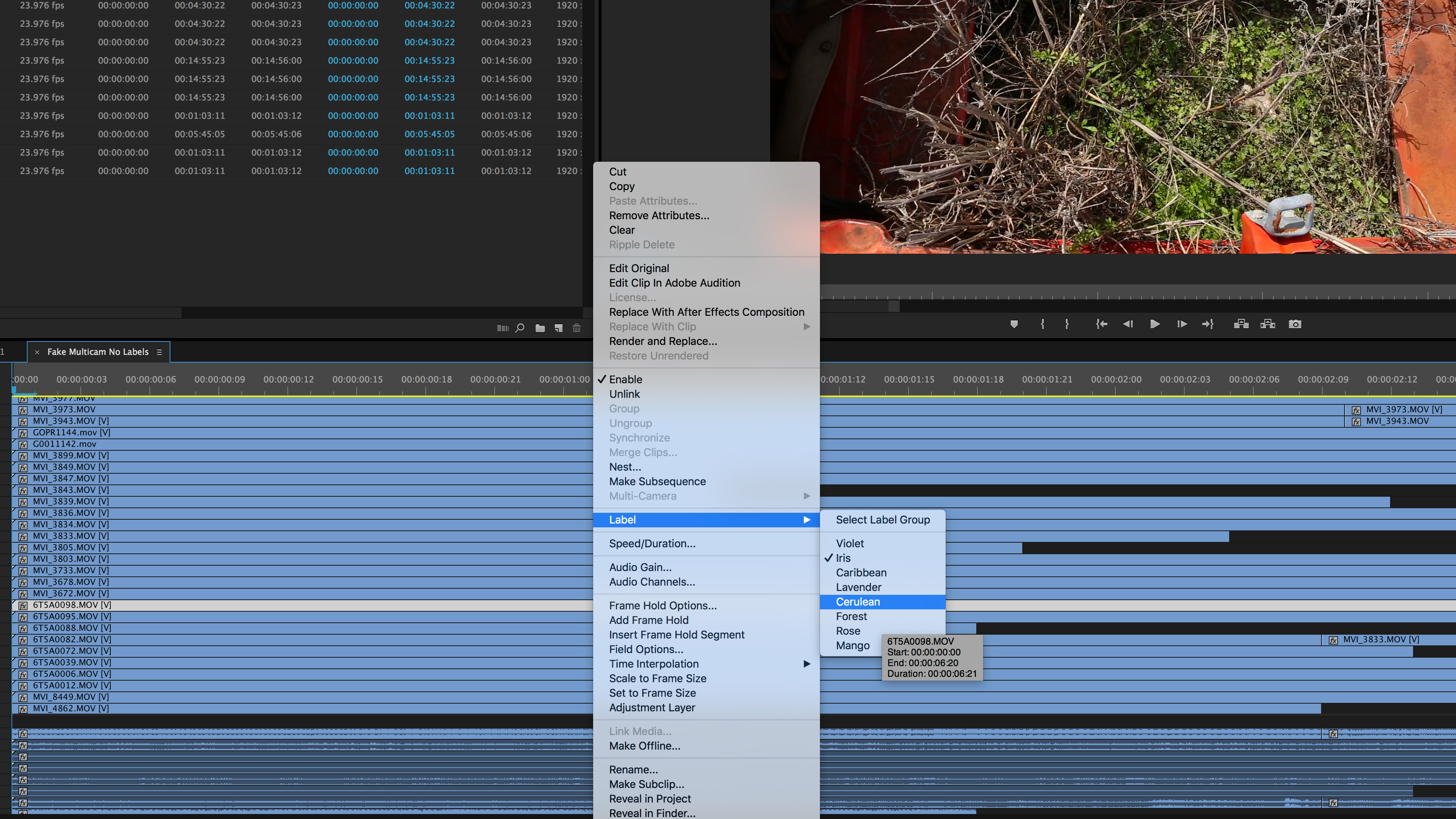
Task: Choose Make Subclip from the menu
Action: tap(646, 784)
